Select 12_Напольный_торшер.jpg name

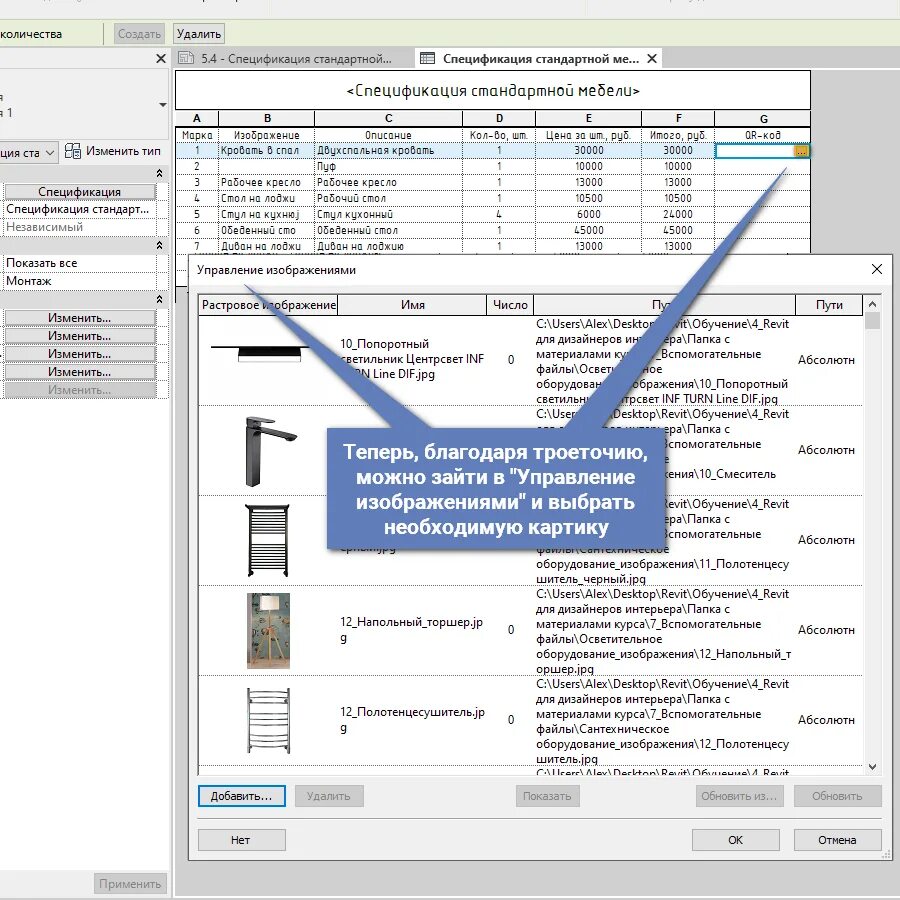pos(412,630)
